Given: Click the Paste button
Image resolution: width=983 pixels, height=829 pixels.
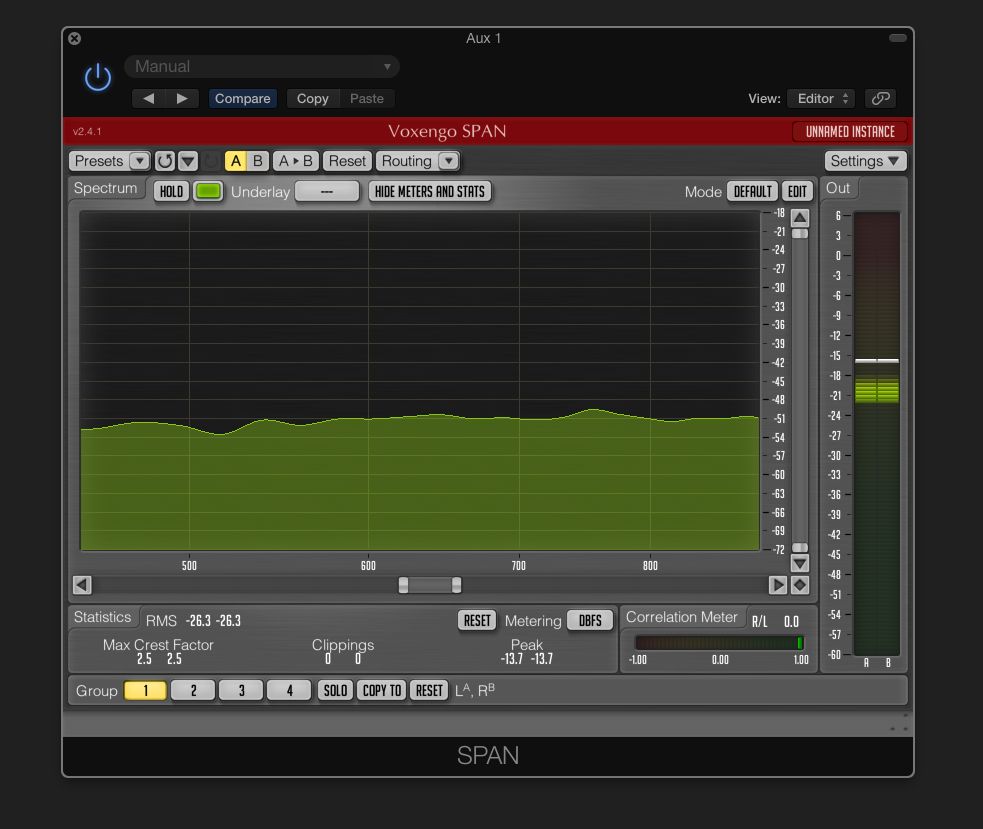Looking at the screenshot, I should 367,98.
